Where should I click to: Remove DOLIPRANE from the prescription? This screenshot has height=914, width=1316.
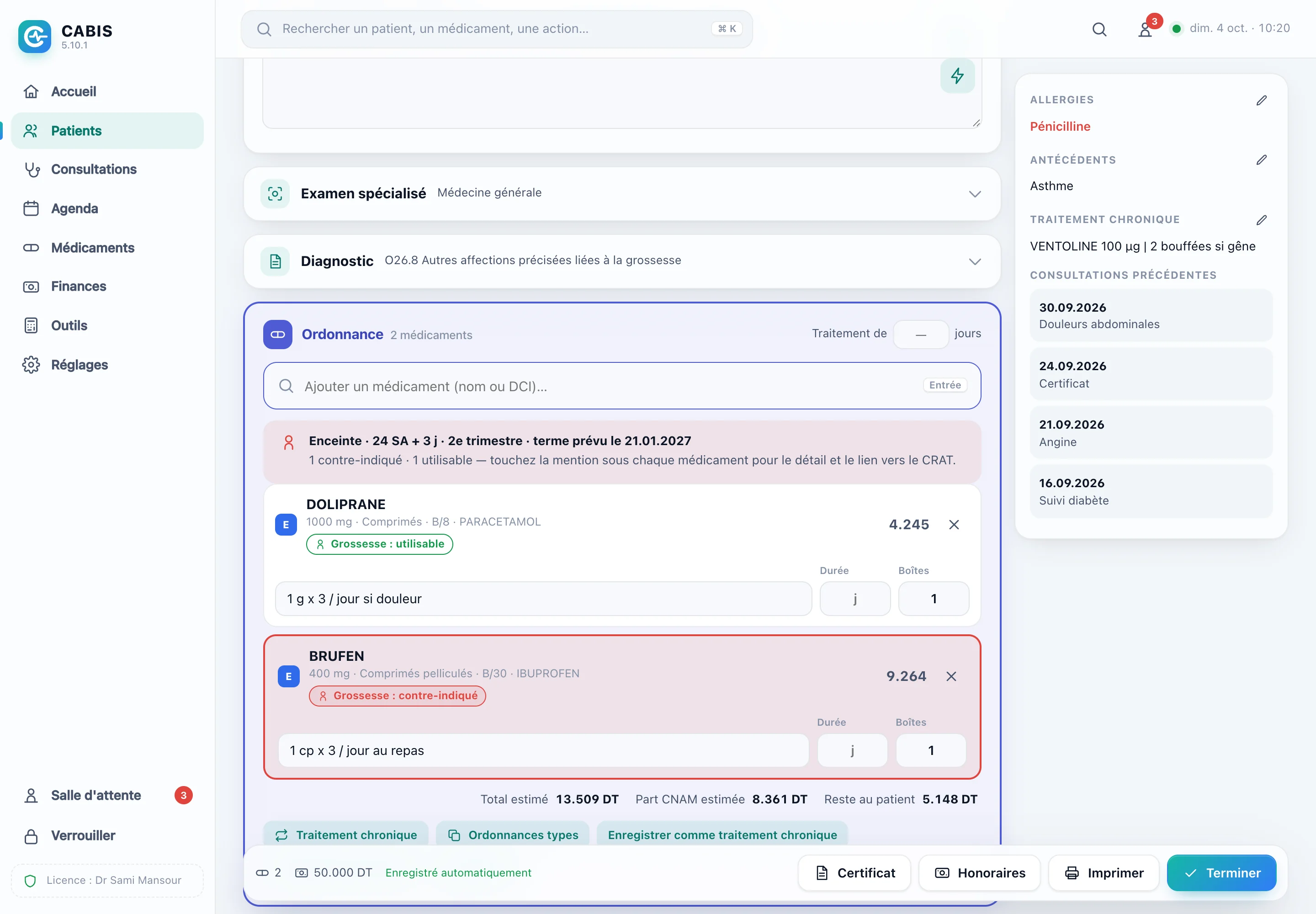(954, 525)
